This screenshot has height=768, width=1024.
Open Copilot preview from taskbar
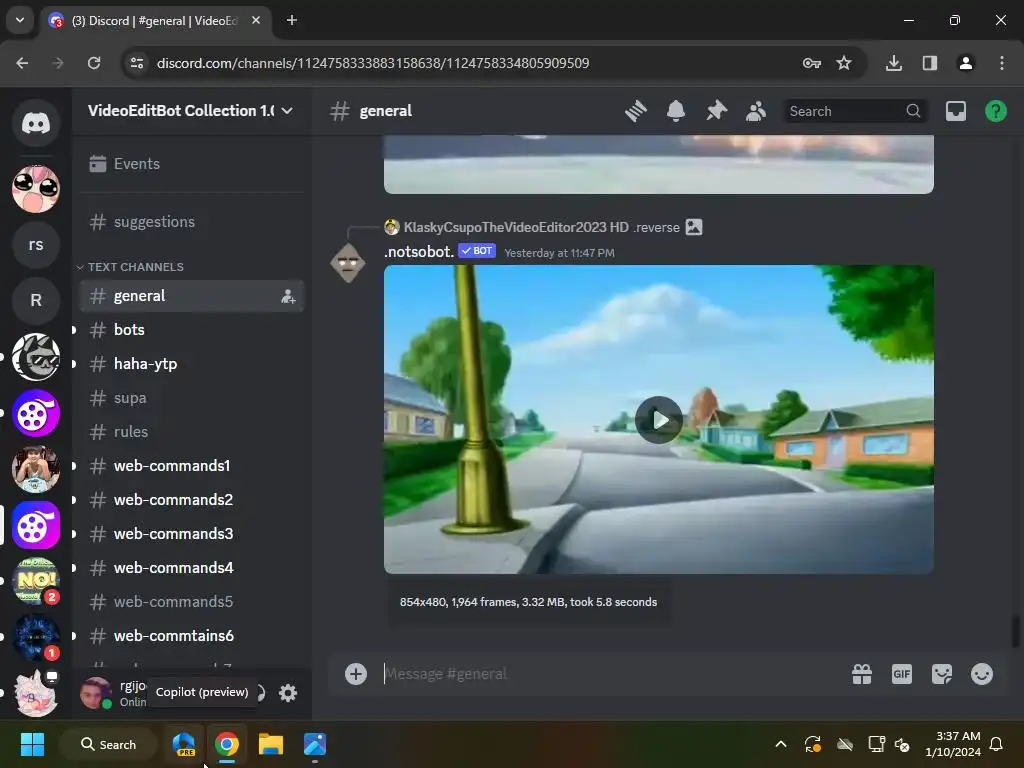point(184,744)
